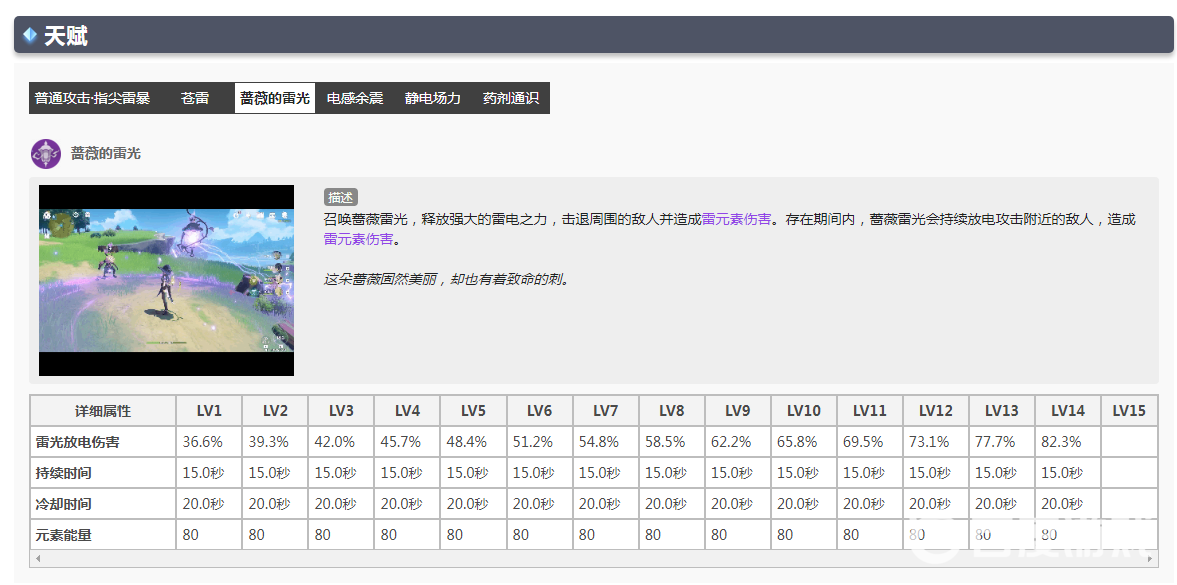Click the 82.3% damage value
This screenshot has height=585, width=1177.
point(1061,442)
